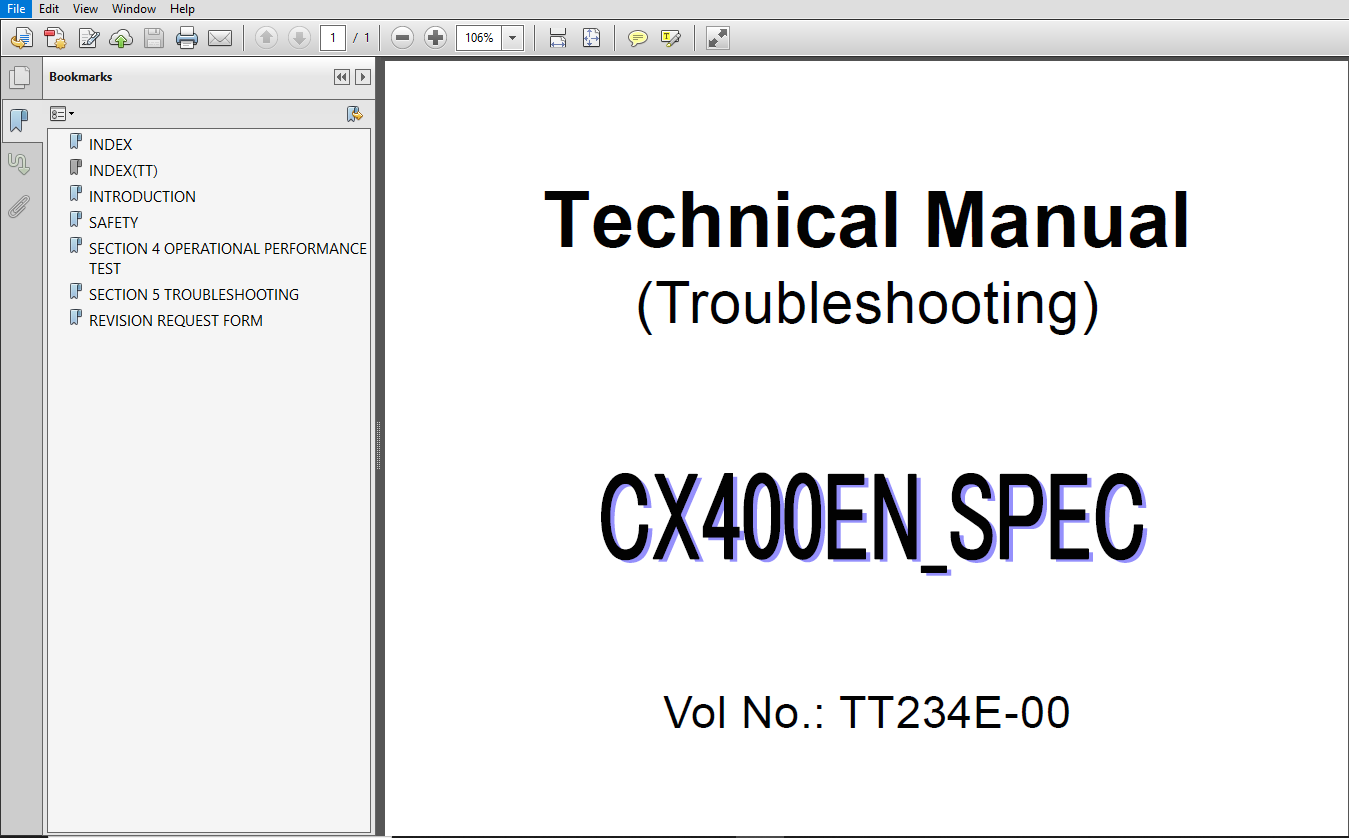This screenshot has height=838, width=1349.
Task: Click the Edit/Sign document toolbar icon
Action: point(88,38)
